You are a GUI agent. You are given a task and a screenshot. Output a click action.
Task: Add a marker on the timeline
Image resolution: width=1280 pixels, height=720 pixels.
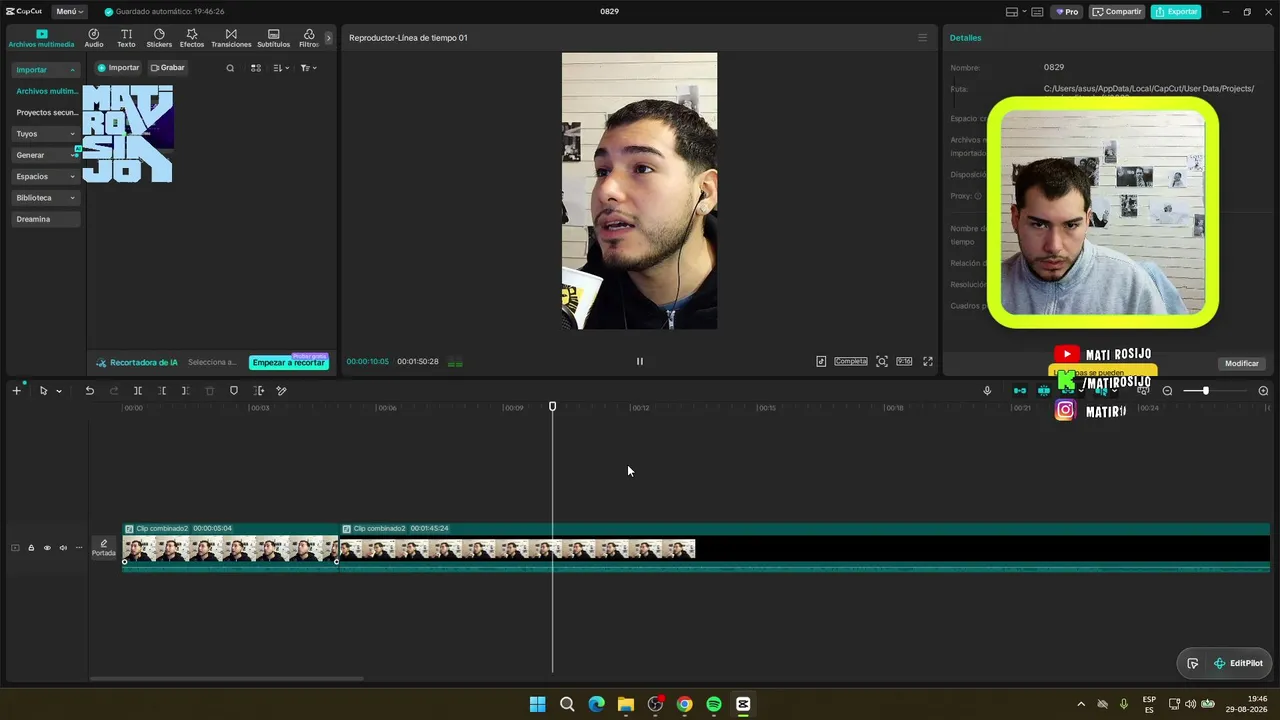(x=234, y=391)
